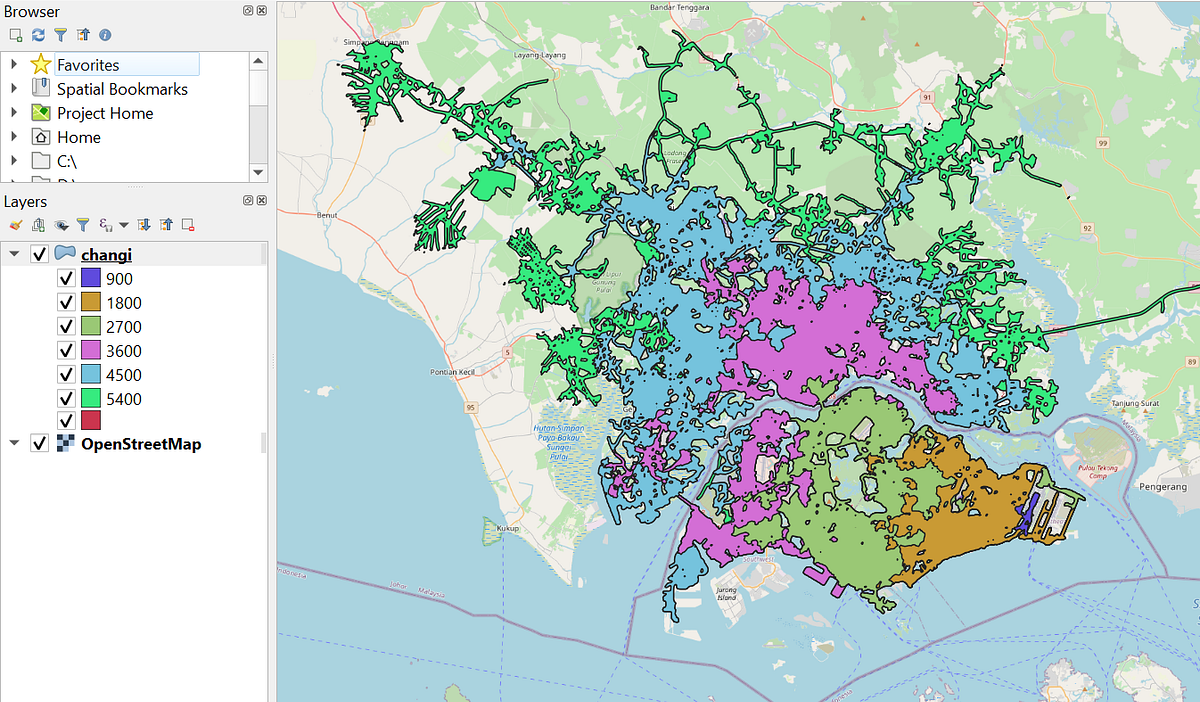Collapse all items in the Browser panel
The height and width of the screenshot is (702, 1200).
point(82,34)
